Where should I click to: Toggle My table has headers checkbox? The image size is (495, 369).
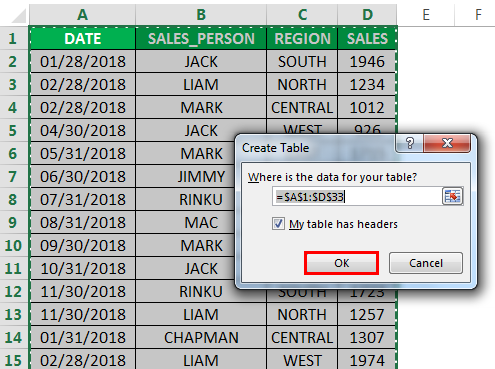click(x=278, y=224)
